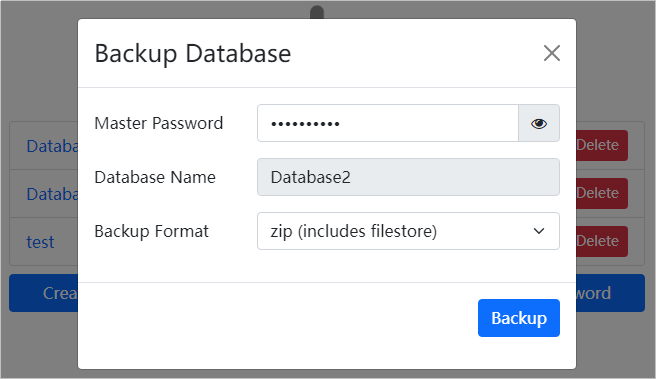Click the Backup Database dialog title

pos(192,54)
